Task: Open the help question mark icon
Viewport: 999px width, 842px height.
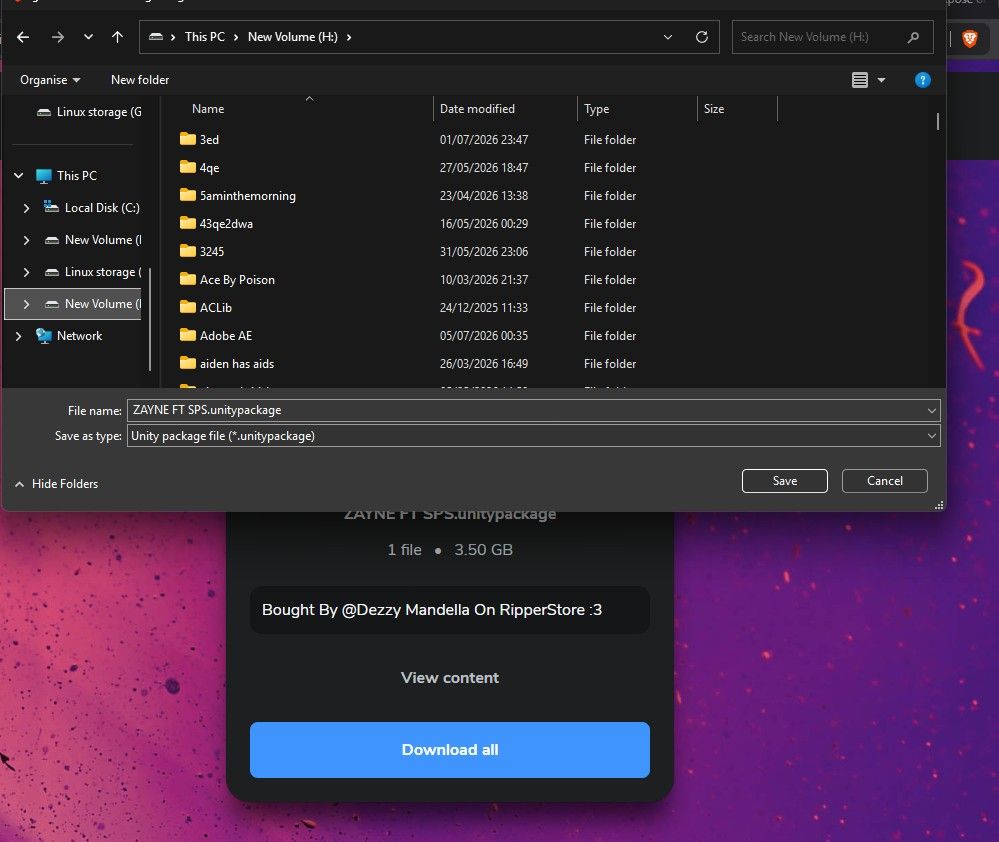Action: (922, 80)
